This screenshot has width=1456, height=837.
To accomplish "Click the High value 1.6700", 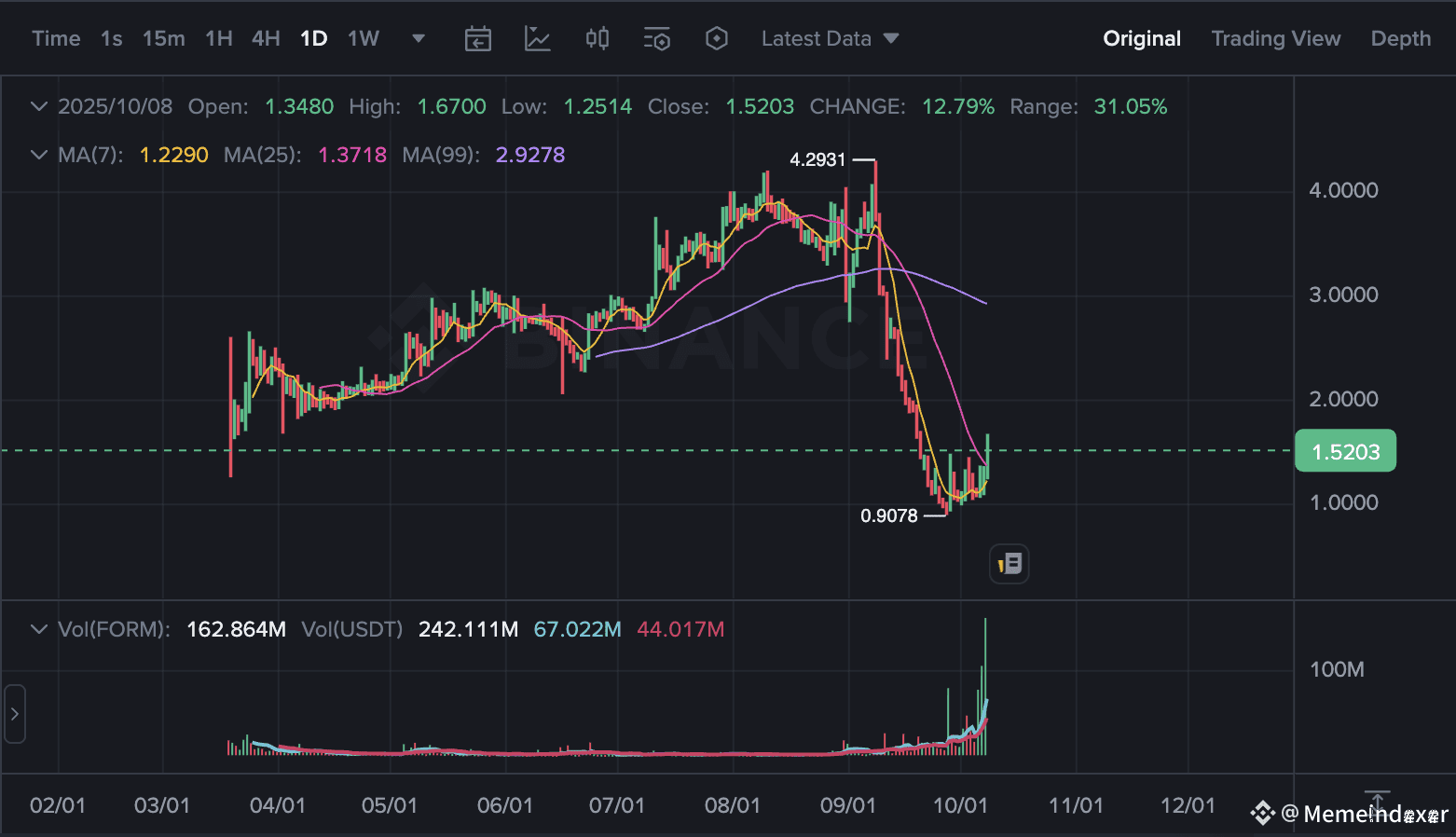I will pos(451,106).
